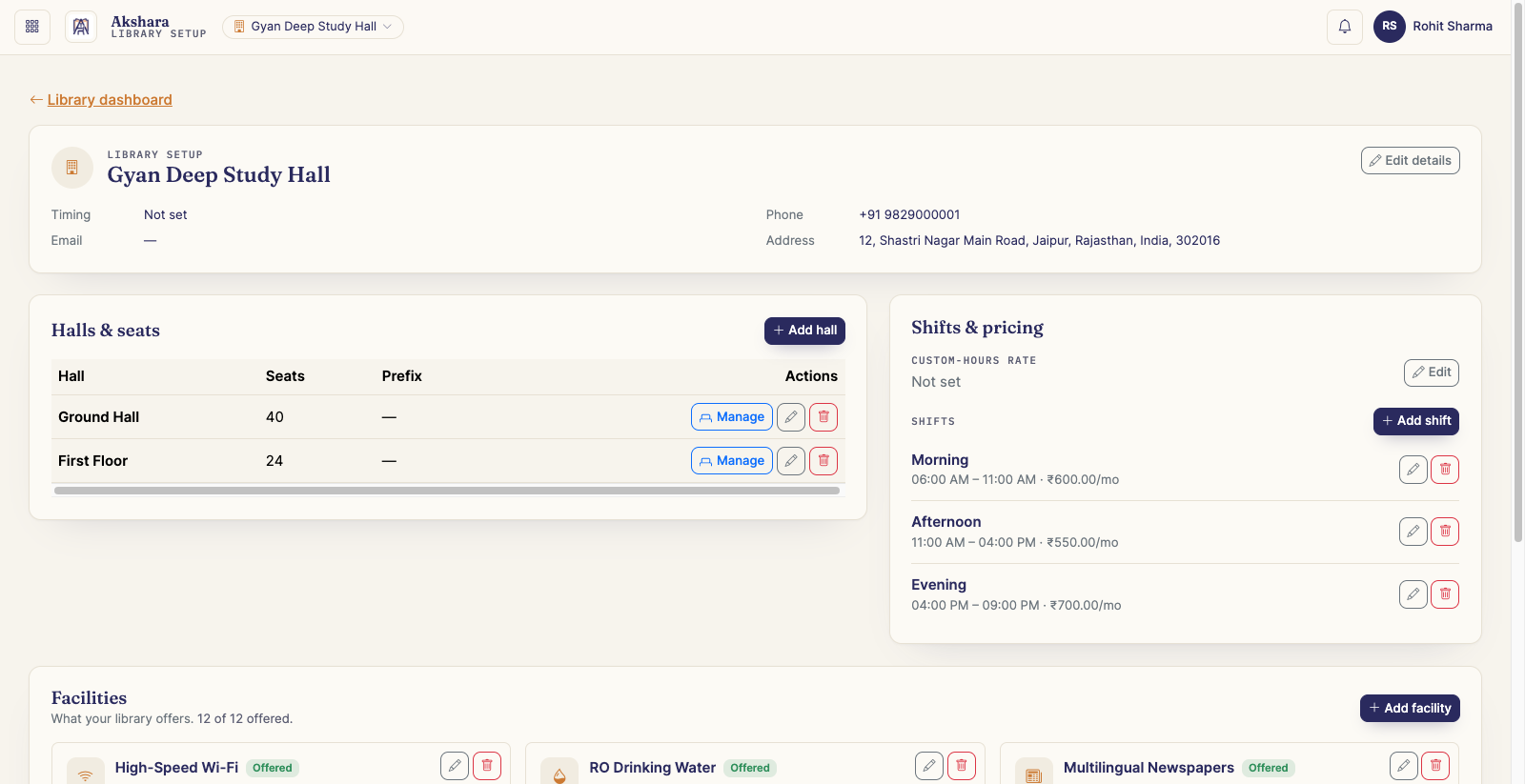1525x784 pixels.
Task: Open the notifications bell
Action: (x=1345, y=27)
